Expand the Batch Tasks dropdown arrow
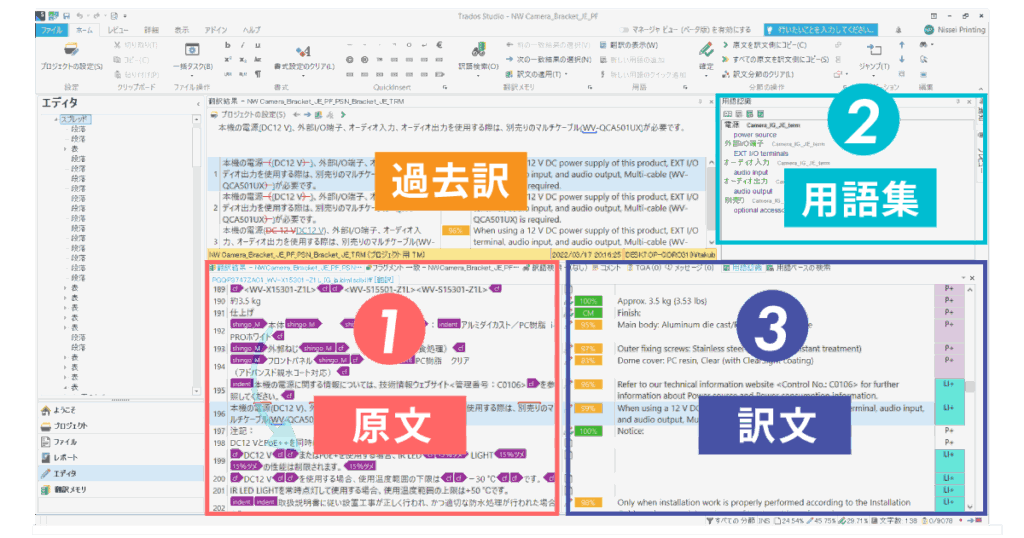The width and height of the screenshot is (1024, 538). [192, 75]
